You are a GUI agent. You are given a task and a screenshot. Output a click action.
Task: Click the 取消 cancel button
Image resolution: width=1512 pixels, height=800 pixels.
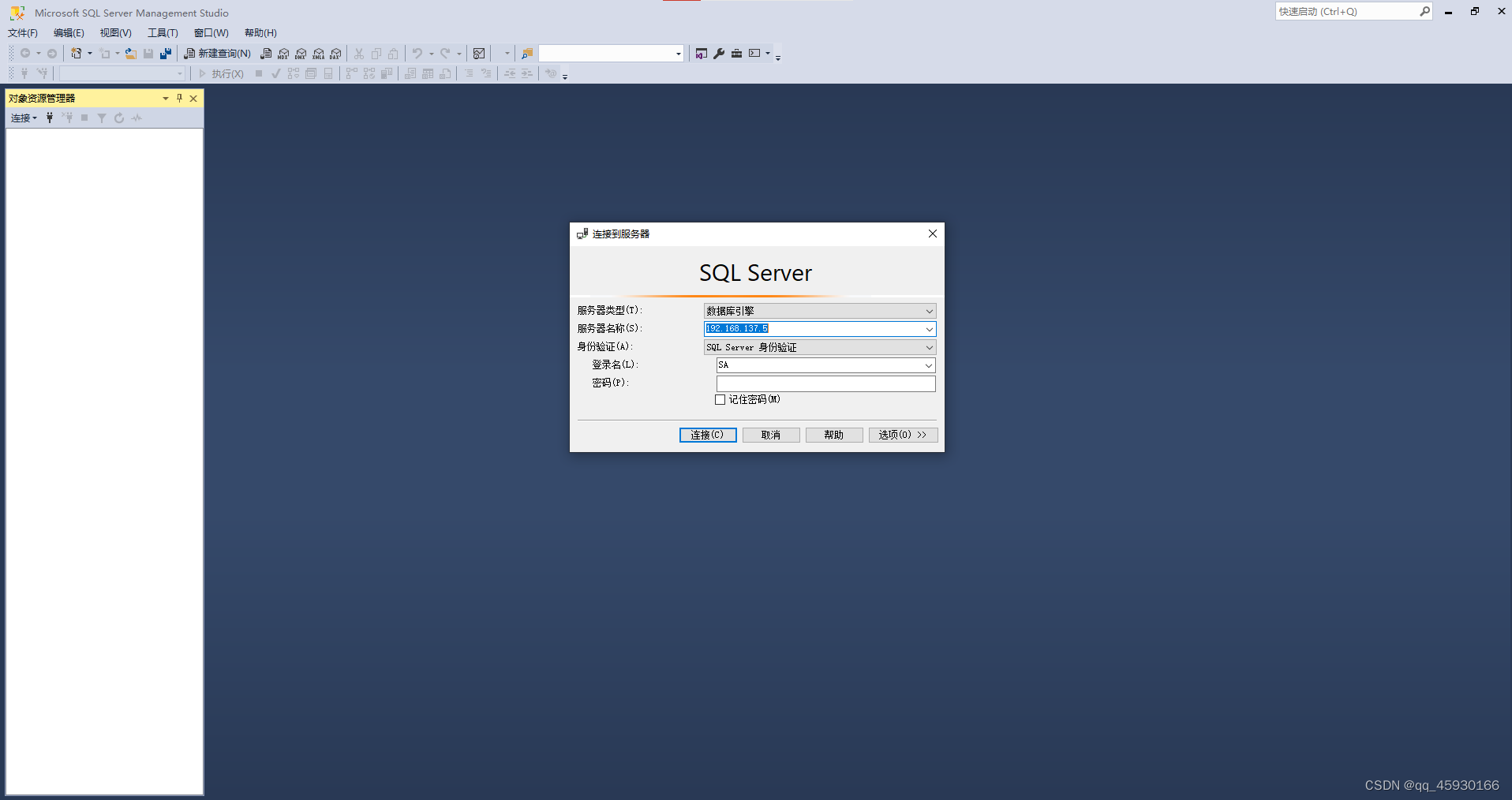(x=771, y=435)
